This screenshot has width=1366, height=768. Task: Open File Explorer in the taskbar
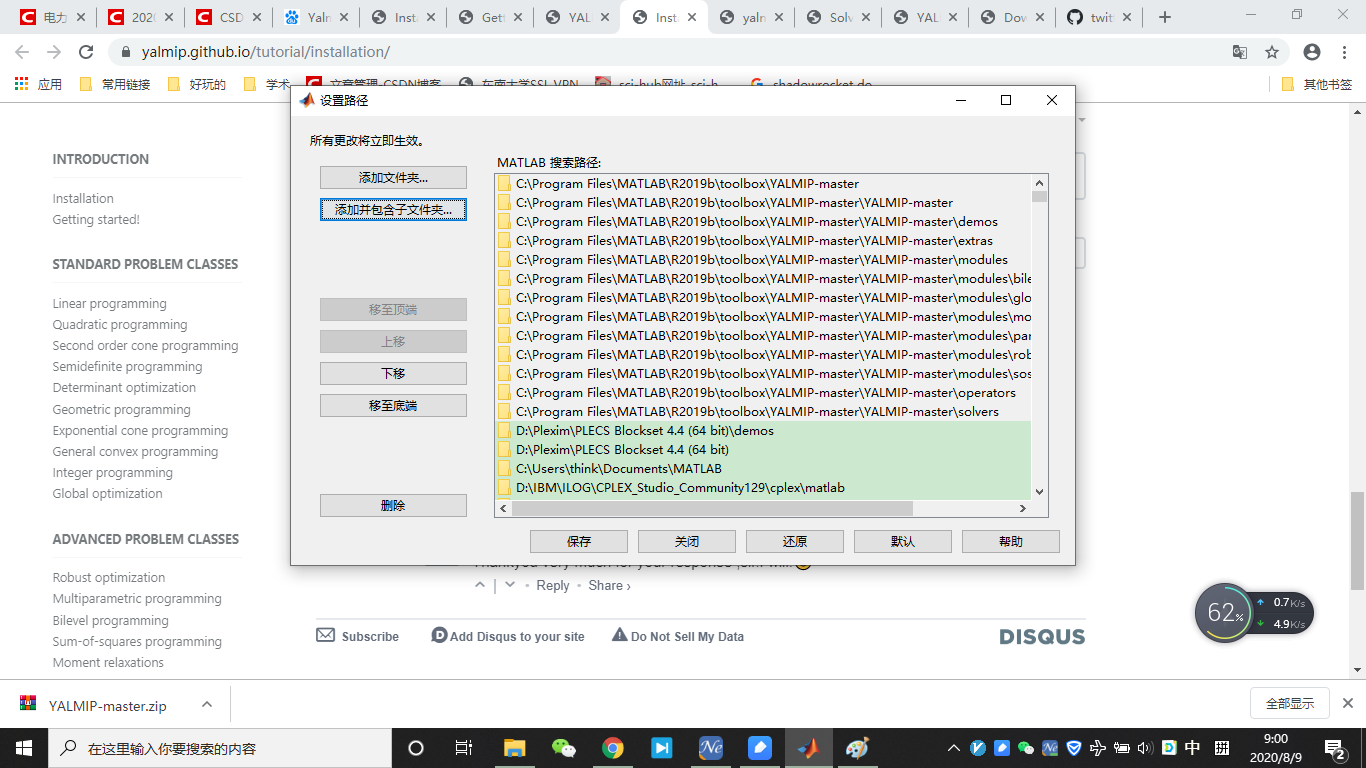click(x=515, y=748)
